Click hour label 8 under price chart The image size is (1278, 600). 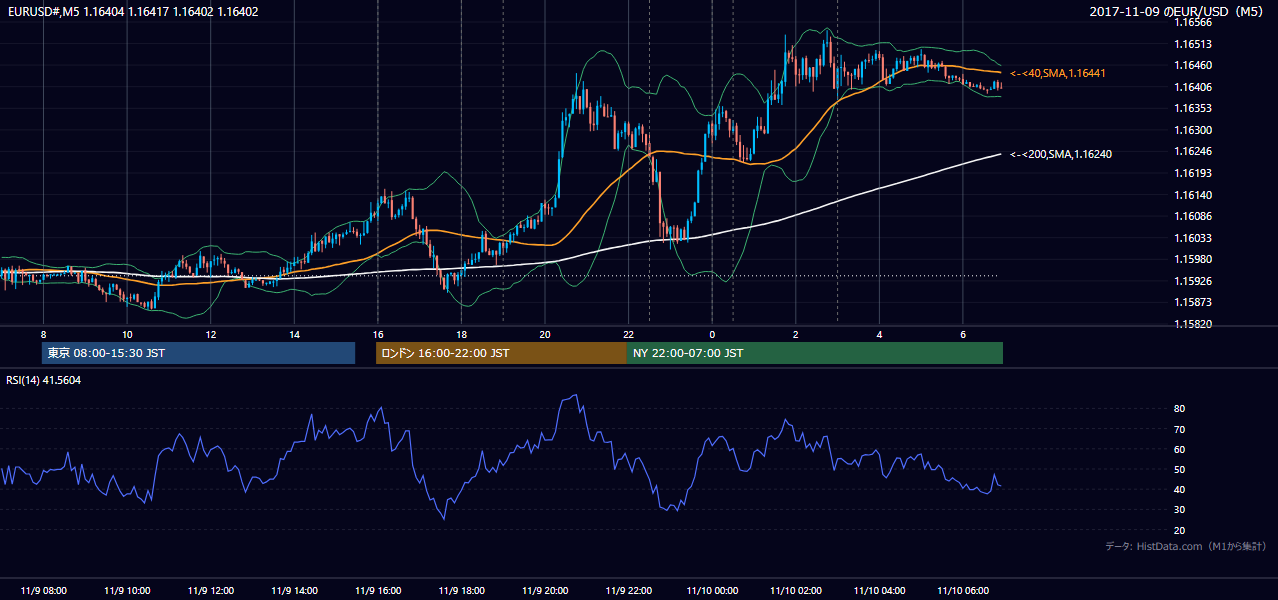tap(43, 334)
